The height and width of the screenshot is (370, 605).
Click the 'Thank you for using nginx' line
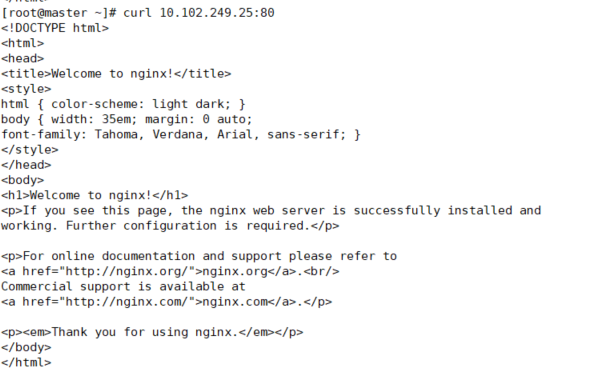tap(152, 332)
